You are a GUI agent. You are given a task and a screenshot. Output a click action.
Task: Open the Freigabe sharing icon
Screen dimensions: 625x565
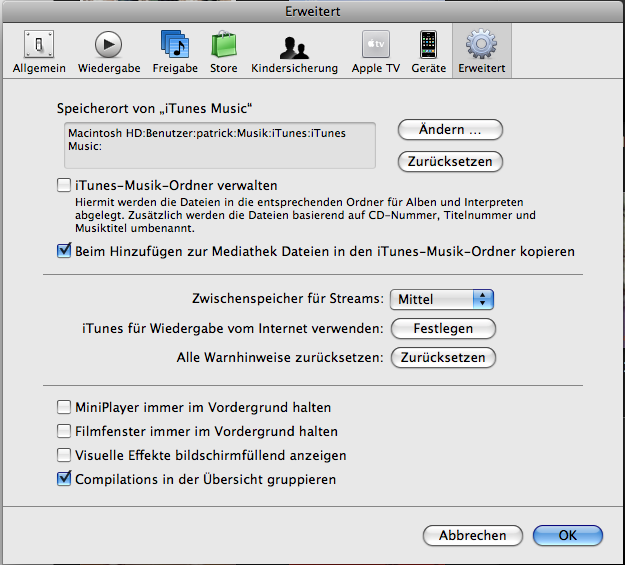coord(175,44)
